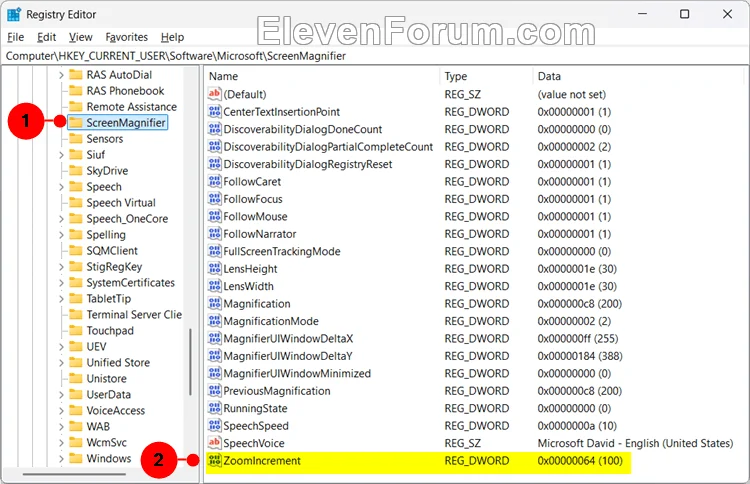Click the Touchpad folder icon
This screenshot has height=484, width=750.
[x=76, y=330]
